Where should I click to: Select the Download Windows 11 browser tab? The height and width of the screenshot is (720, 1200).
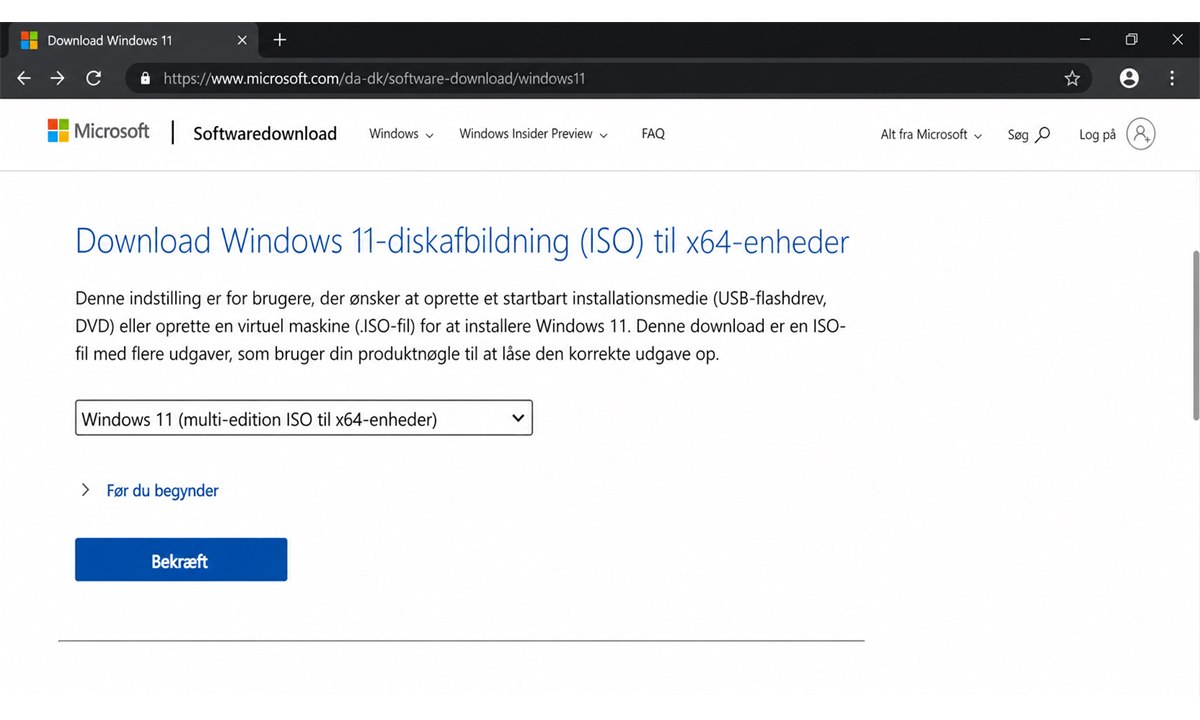133,40
